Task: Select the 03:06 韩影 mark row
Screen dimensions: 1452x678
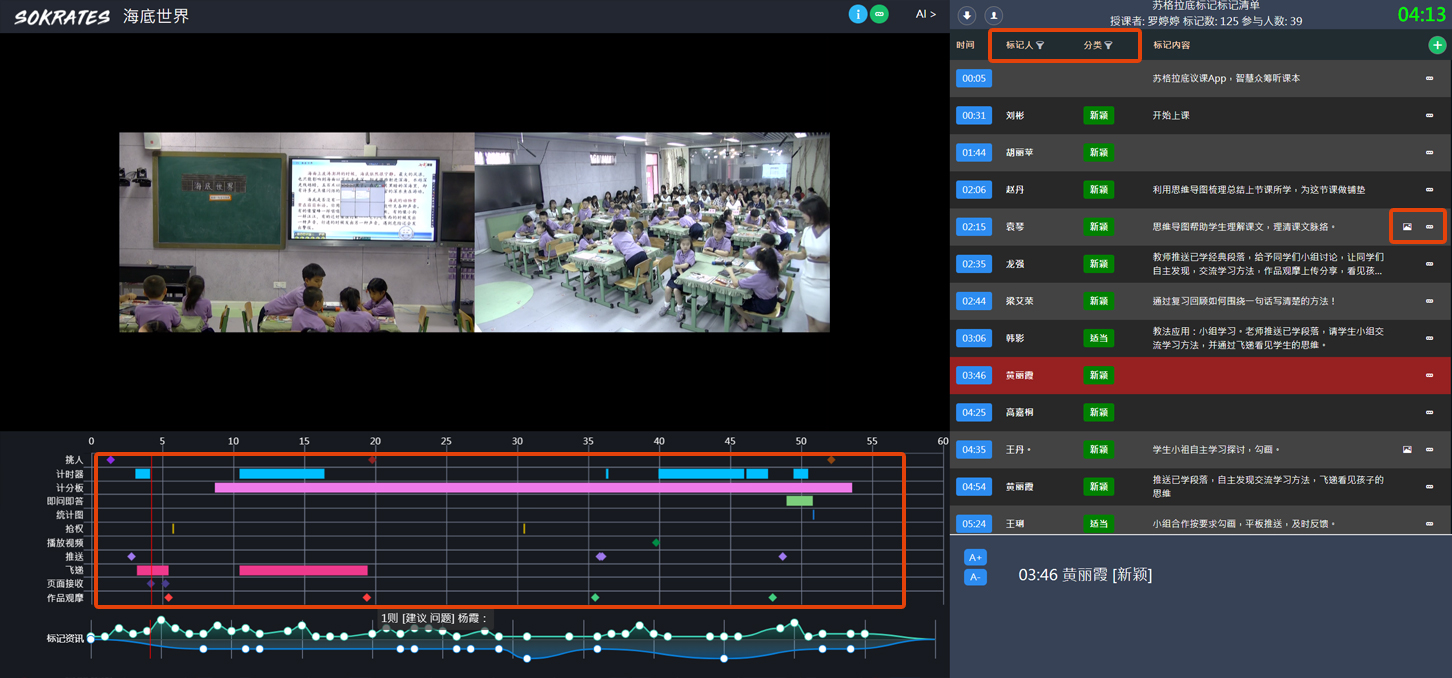Action: tap(1200, 338)
